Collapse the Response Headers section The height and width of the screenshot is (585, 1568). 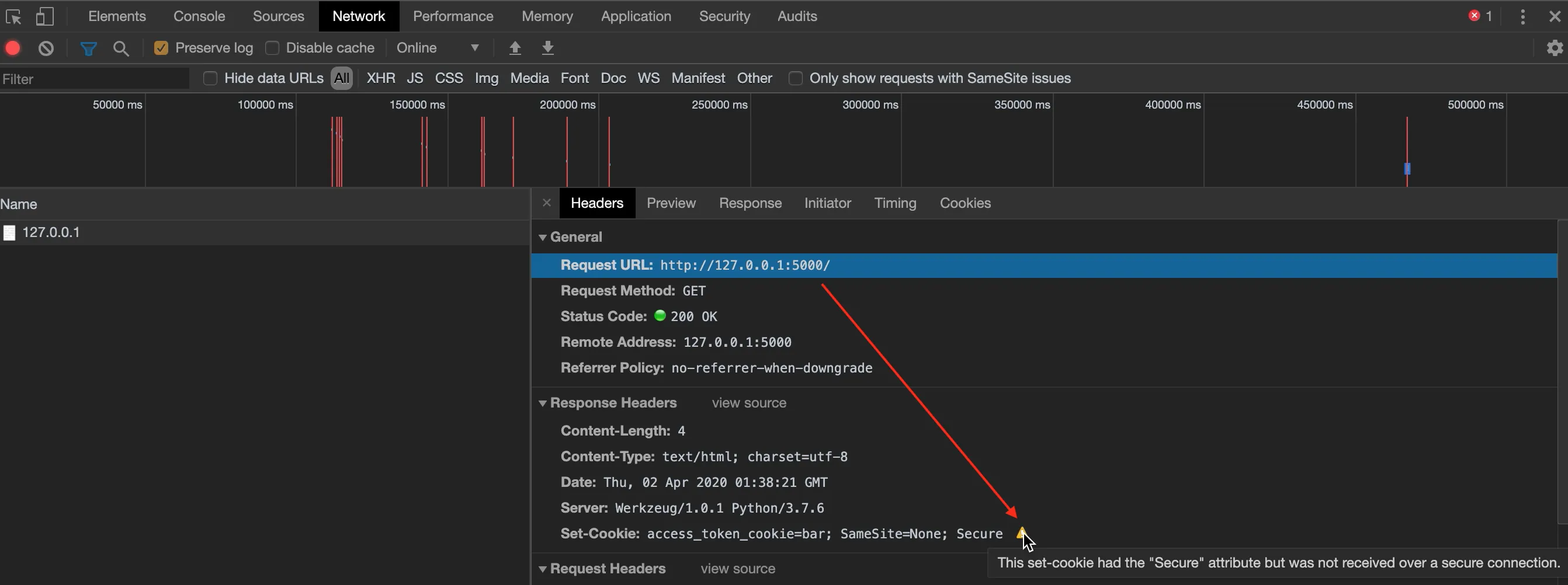tap(542, 403)
